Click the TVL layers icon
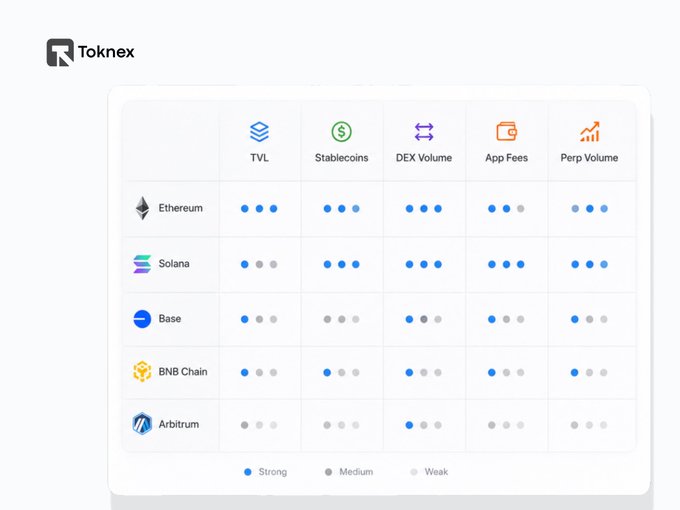 pyautogui.click(x=259, y=132)
